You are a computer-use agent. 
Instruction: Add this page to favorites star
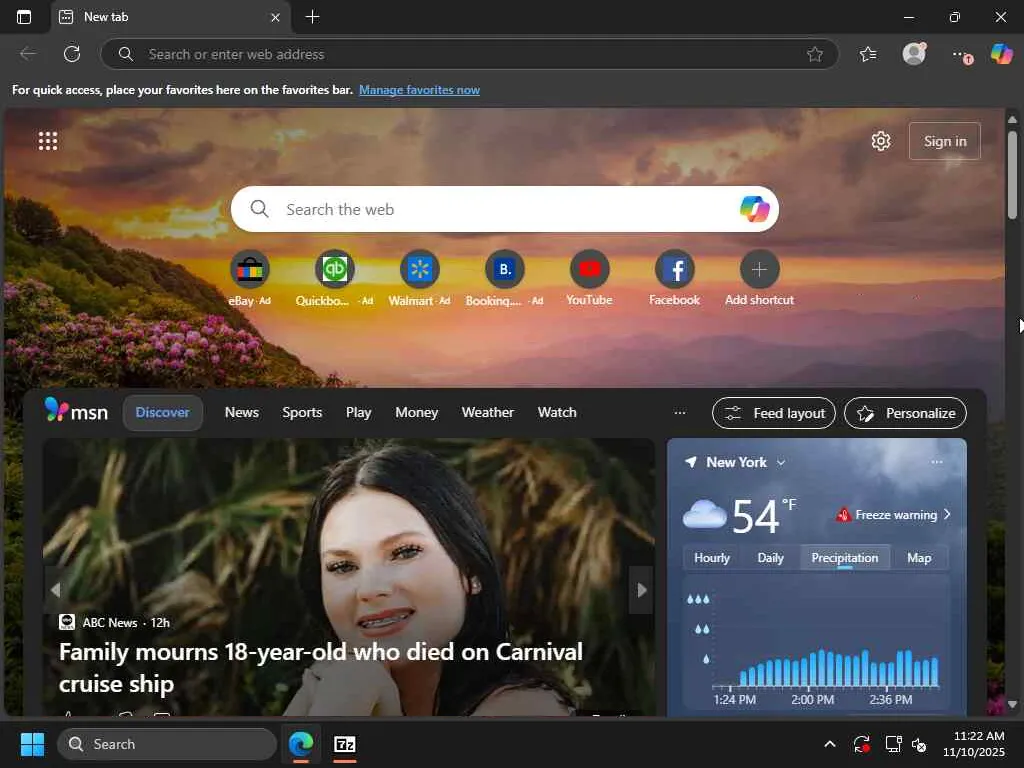coord(814,54)
